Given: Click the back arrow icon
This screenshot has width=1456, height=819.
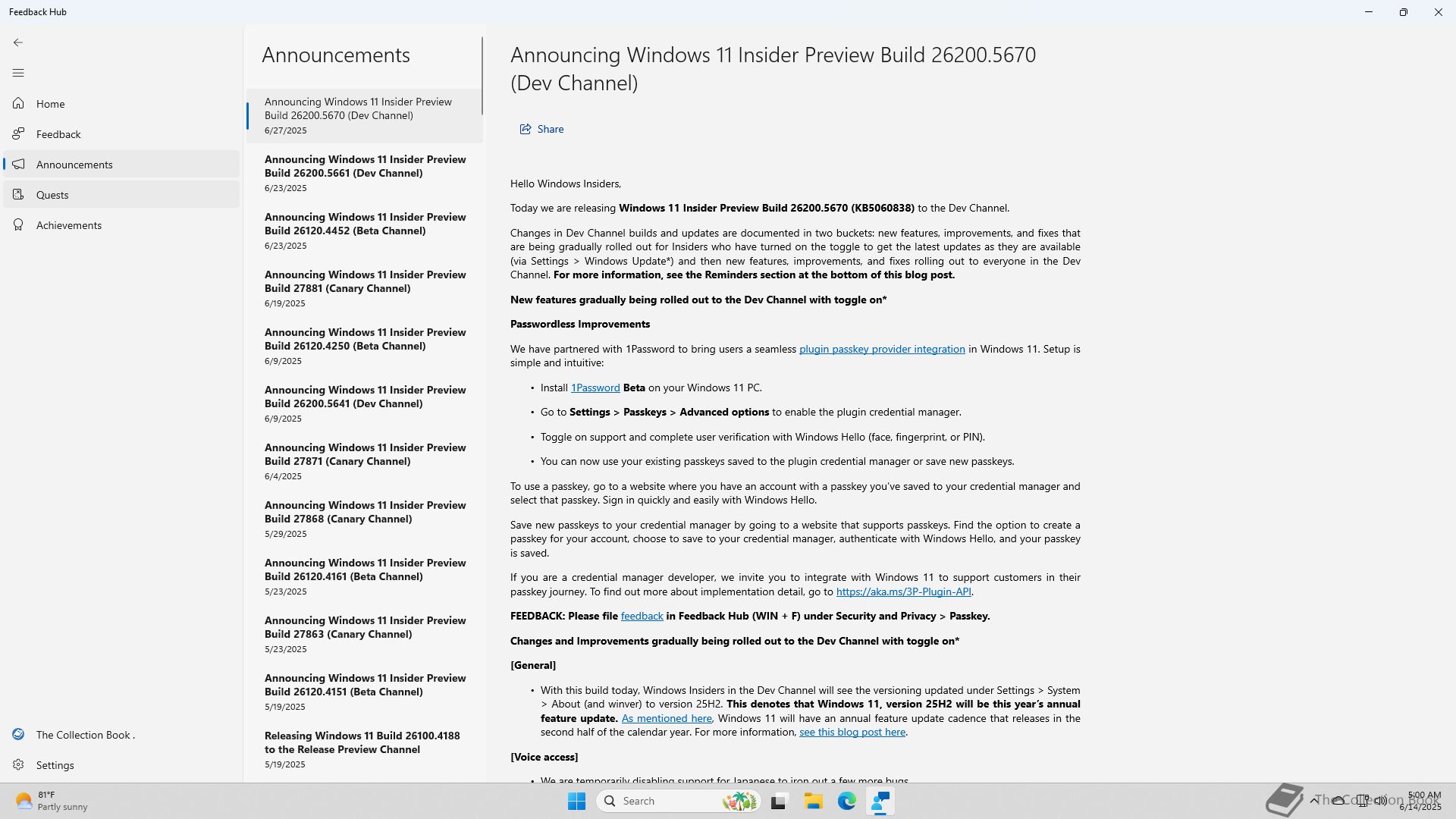Looking at the screenshot, I should coord(18,42).
